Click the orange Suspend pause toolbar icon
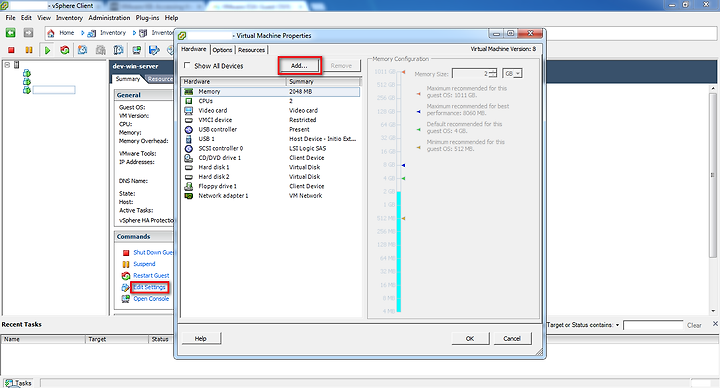The image size is (720, 388). click(28, 50)
